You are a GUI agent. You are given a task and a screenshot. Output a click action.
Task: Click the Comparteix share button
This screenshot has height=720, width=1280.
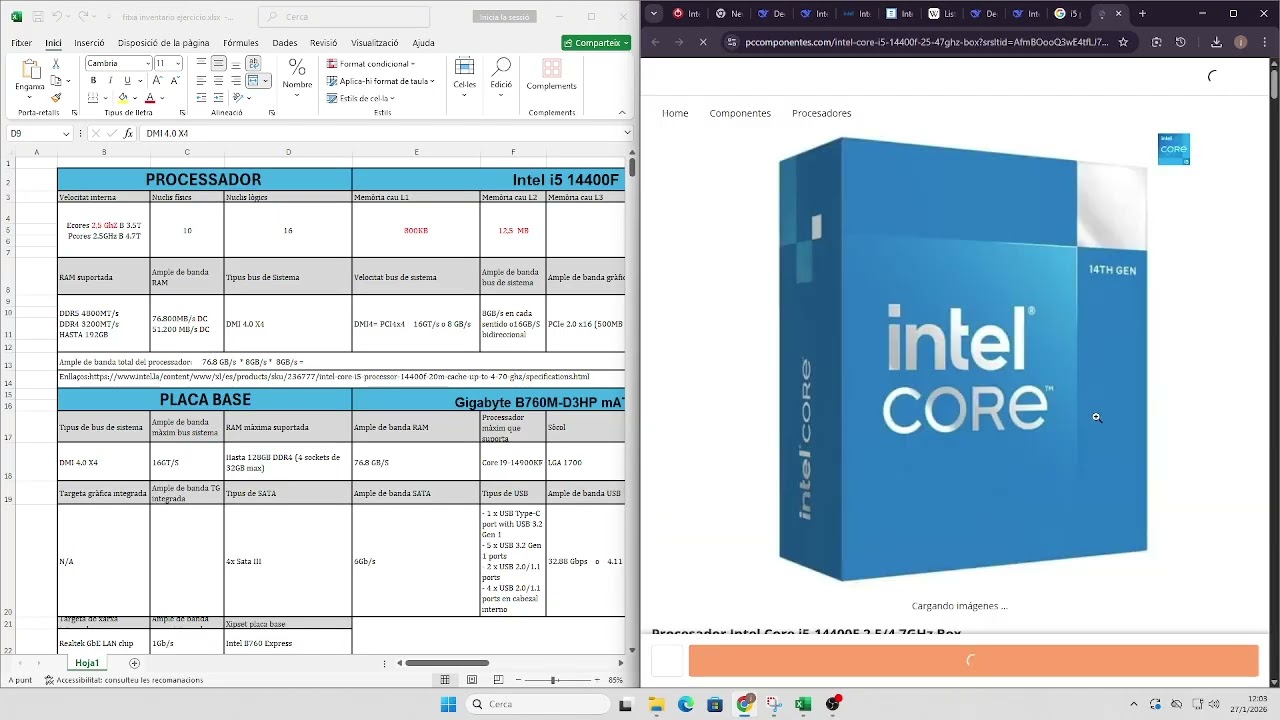pos(596,43)
